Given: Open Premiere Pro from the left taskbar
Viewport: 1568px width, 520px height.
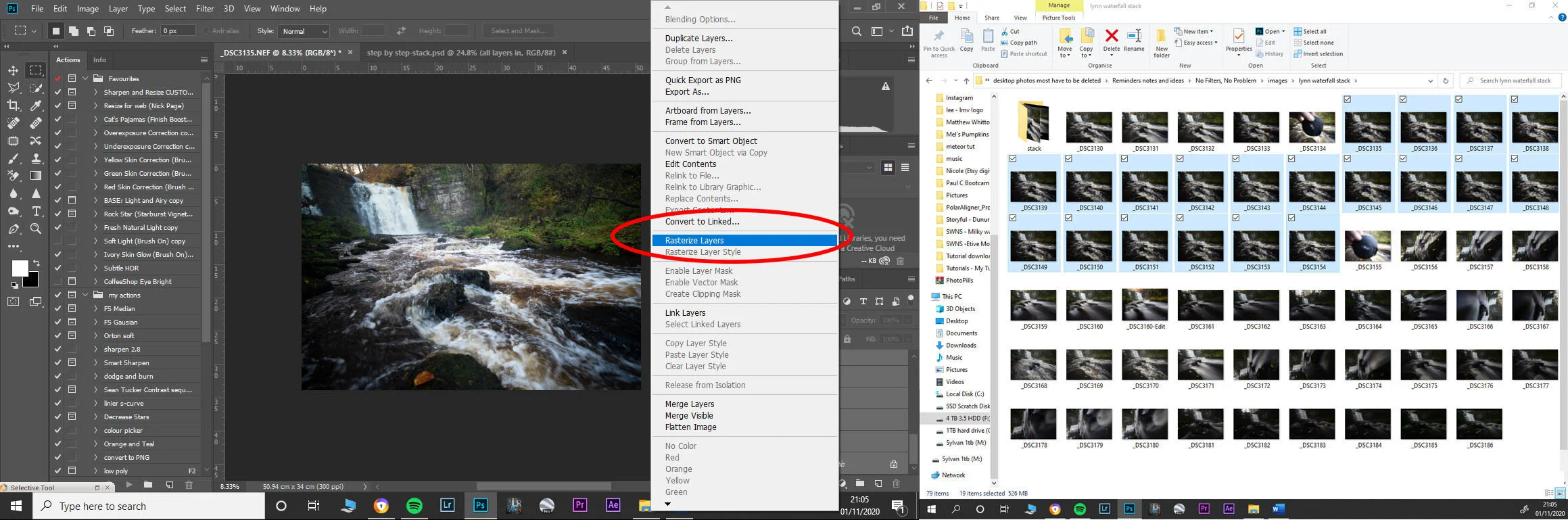Looking at the screenshot, I should pos(579,506).
